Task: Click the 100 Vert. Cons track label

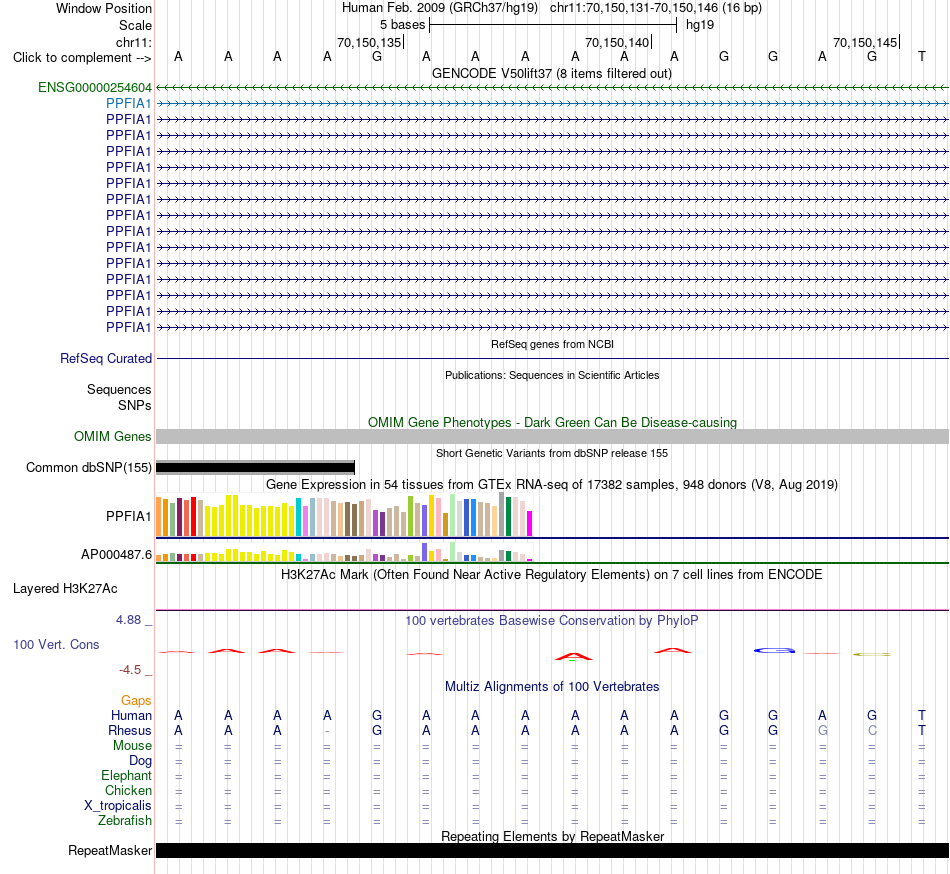Action: (56, 644)
